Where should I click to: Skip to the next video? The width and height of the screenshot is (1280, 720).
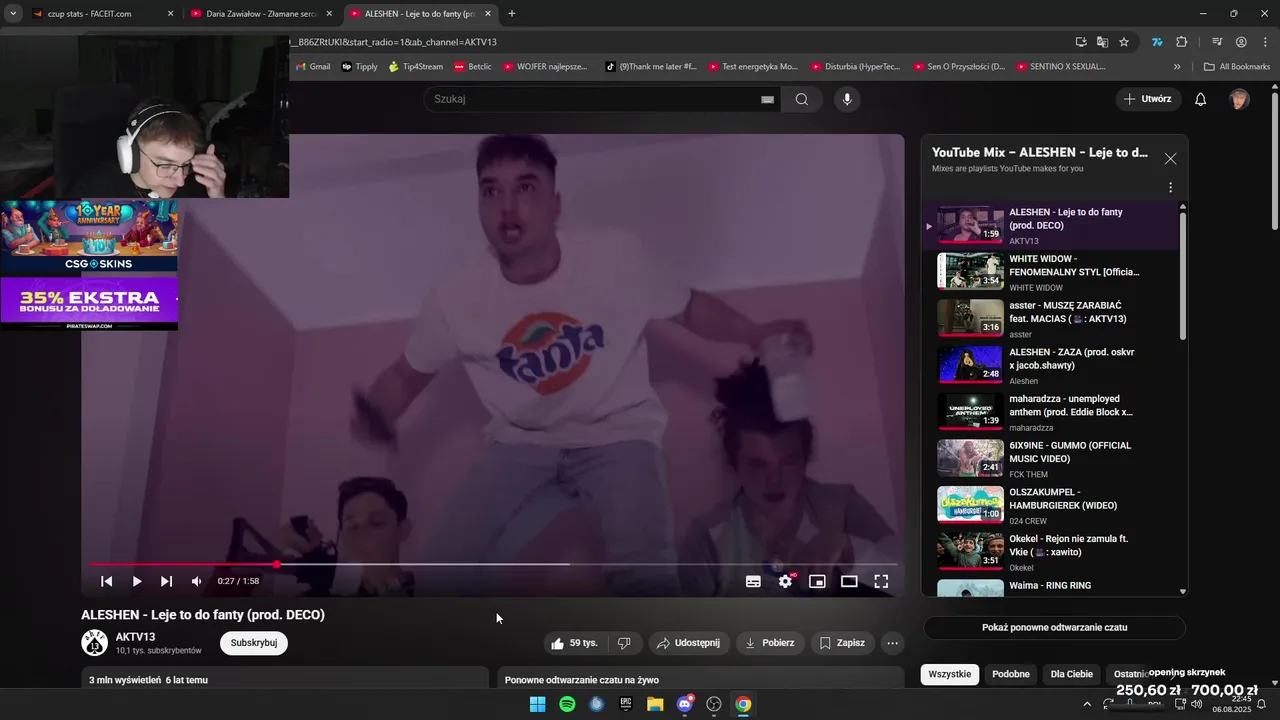pyautogui.click(x=167, y=581)
